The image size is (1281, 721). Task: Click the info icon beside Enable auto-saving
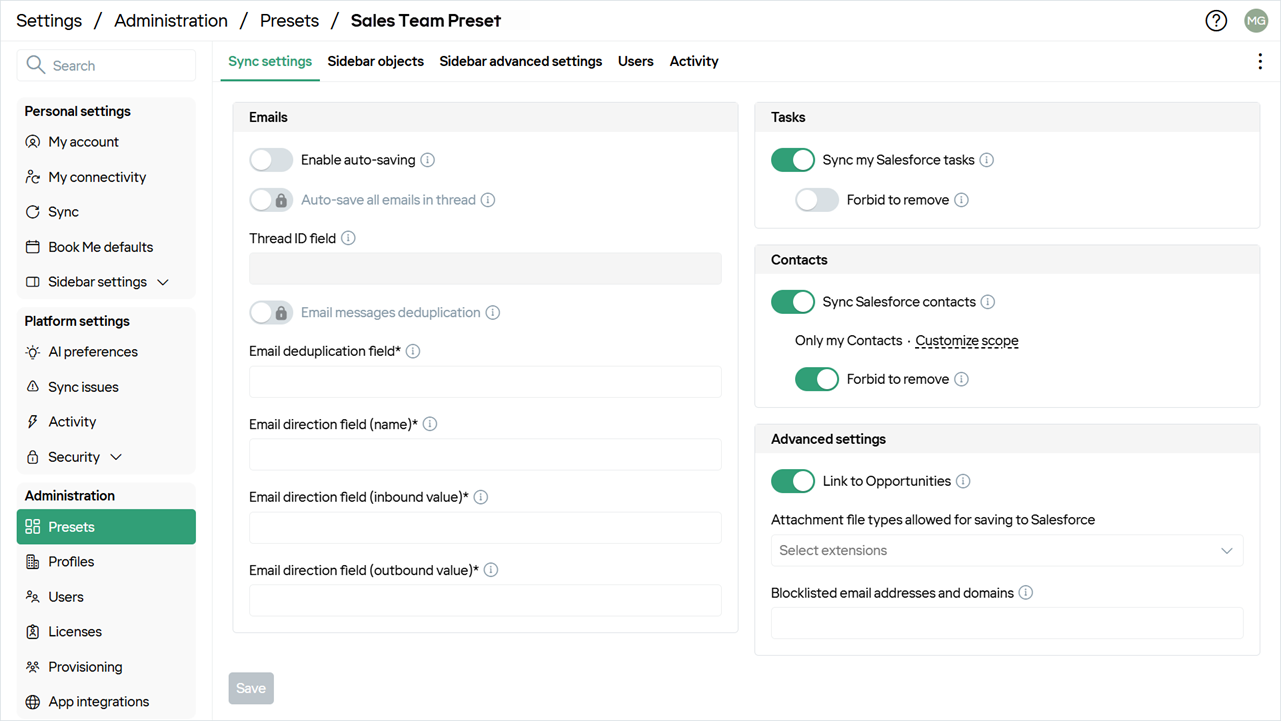pos(428,160)
